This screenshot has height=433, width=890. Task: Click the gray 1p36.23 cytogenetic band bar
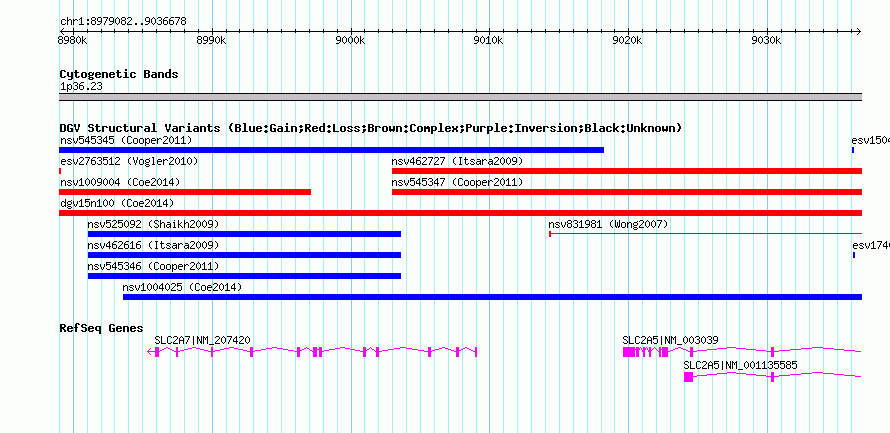[460, 97]
